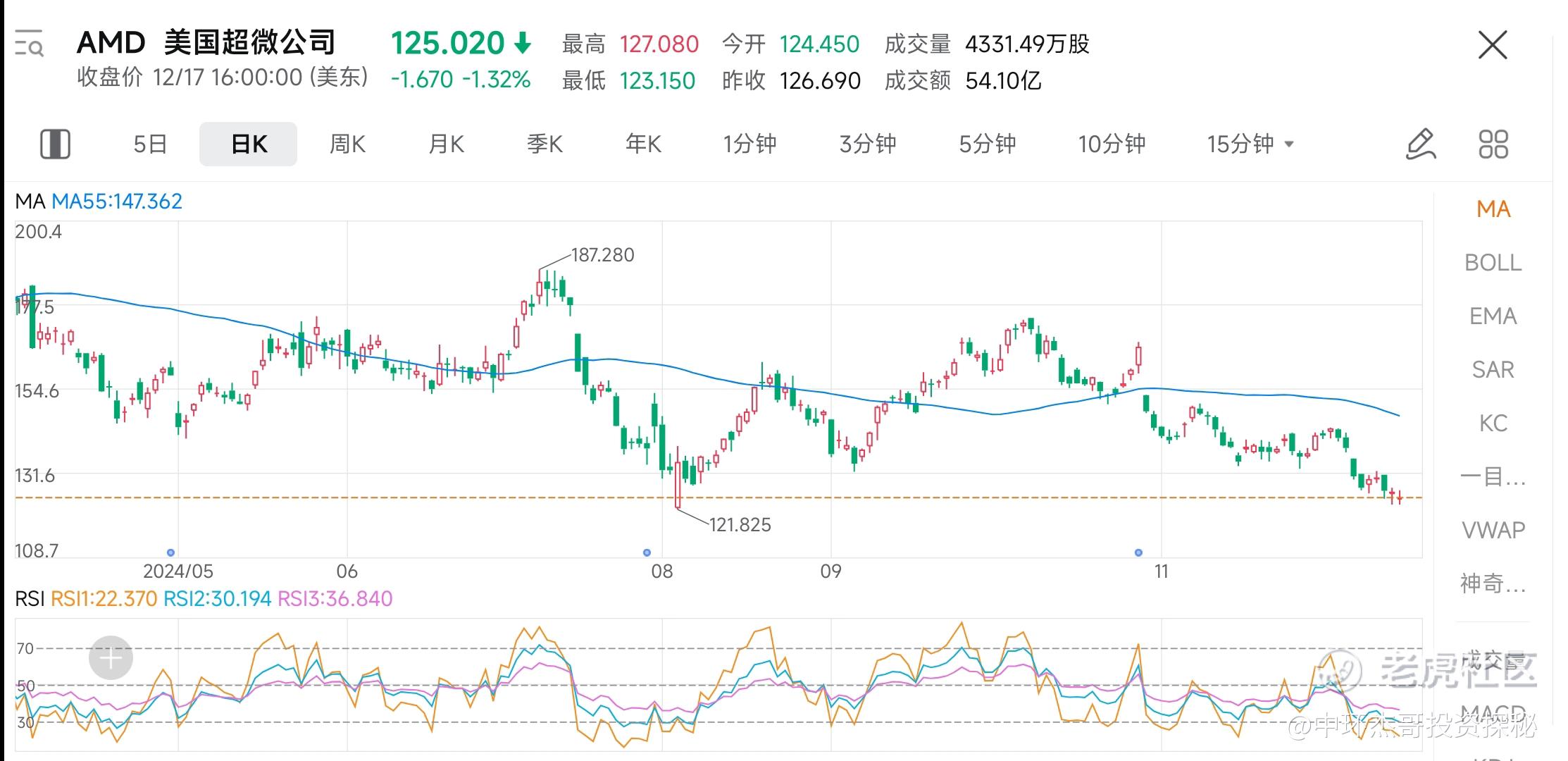
Task: Click the AMD 美国超微公司 stock title
Action: coord(206,42)
